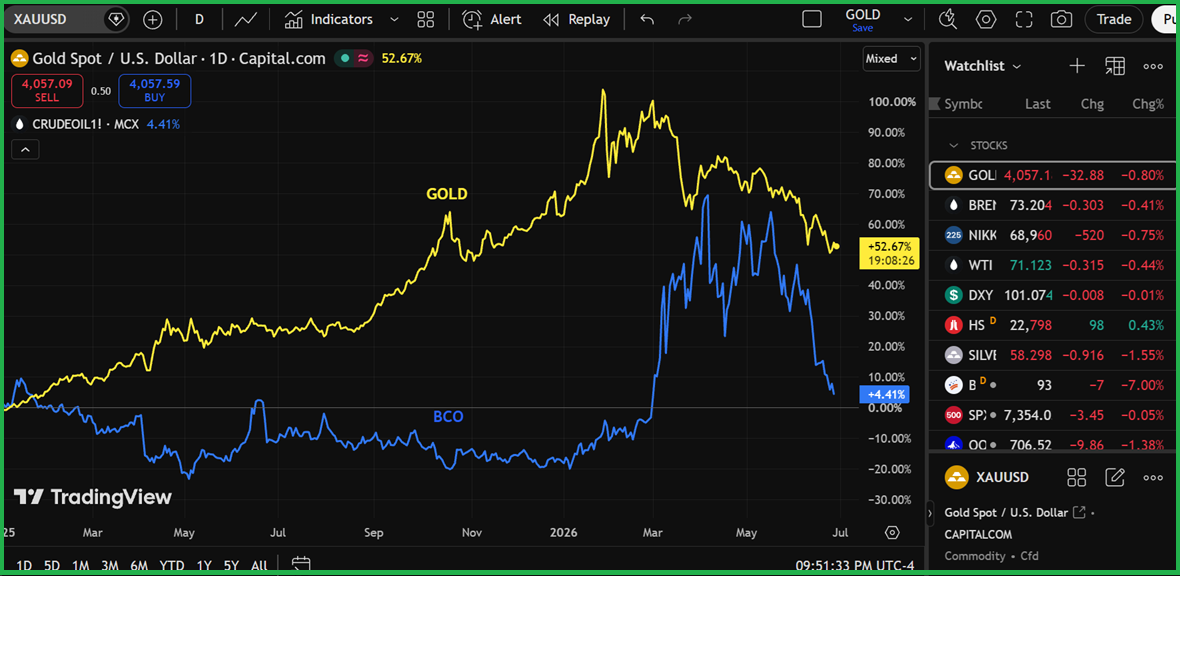Open chart style line icon
The height and width of the screenshot is (648, 1180).
[246, 20]
